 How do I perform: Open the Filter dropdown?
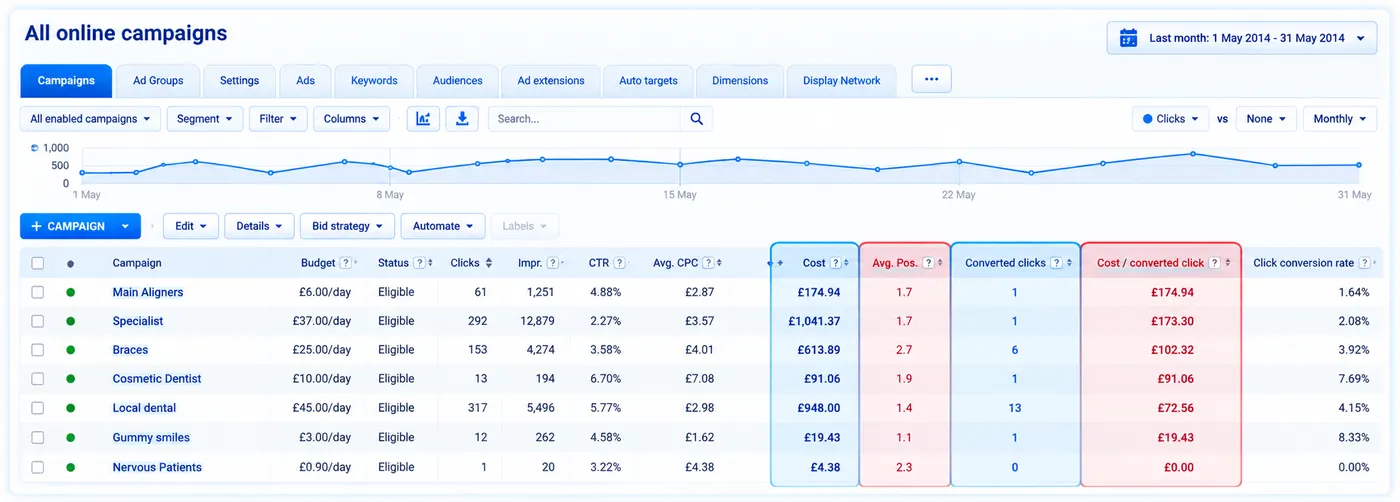point(278,119)
